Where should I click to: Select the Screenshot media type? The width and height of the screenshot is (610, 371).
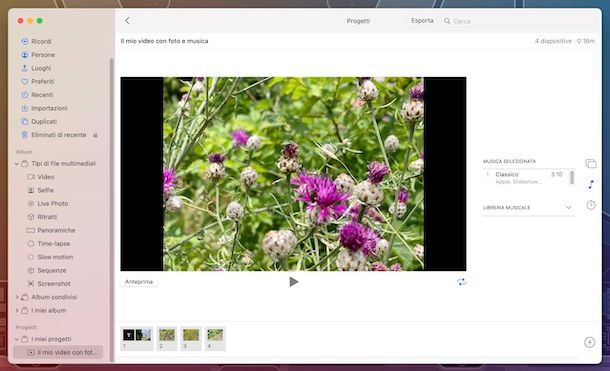coord(49,284)
